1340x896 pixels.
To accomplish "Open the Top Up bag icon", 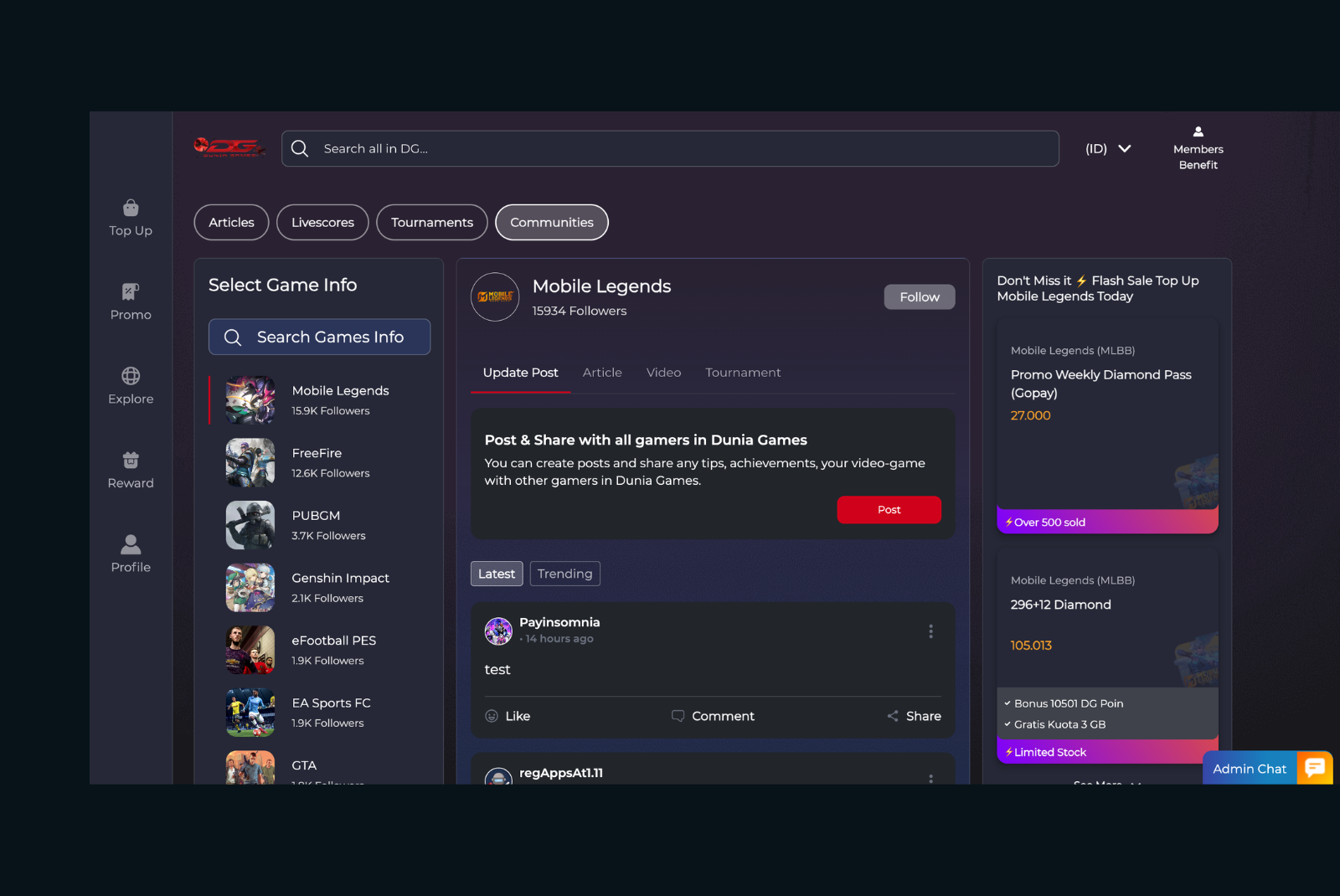I will [131, 208].
